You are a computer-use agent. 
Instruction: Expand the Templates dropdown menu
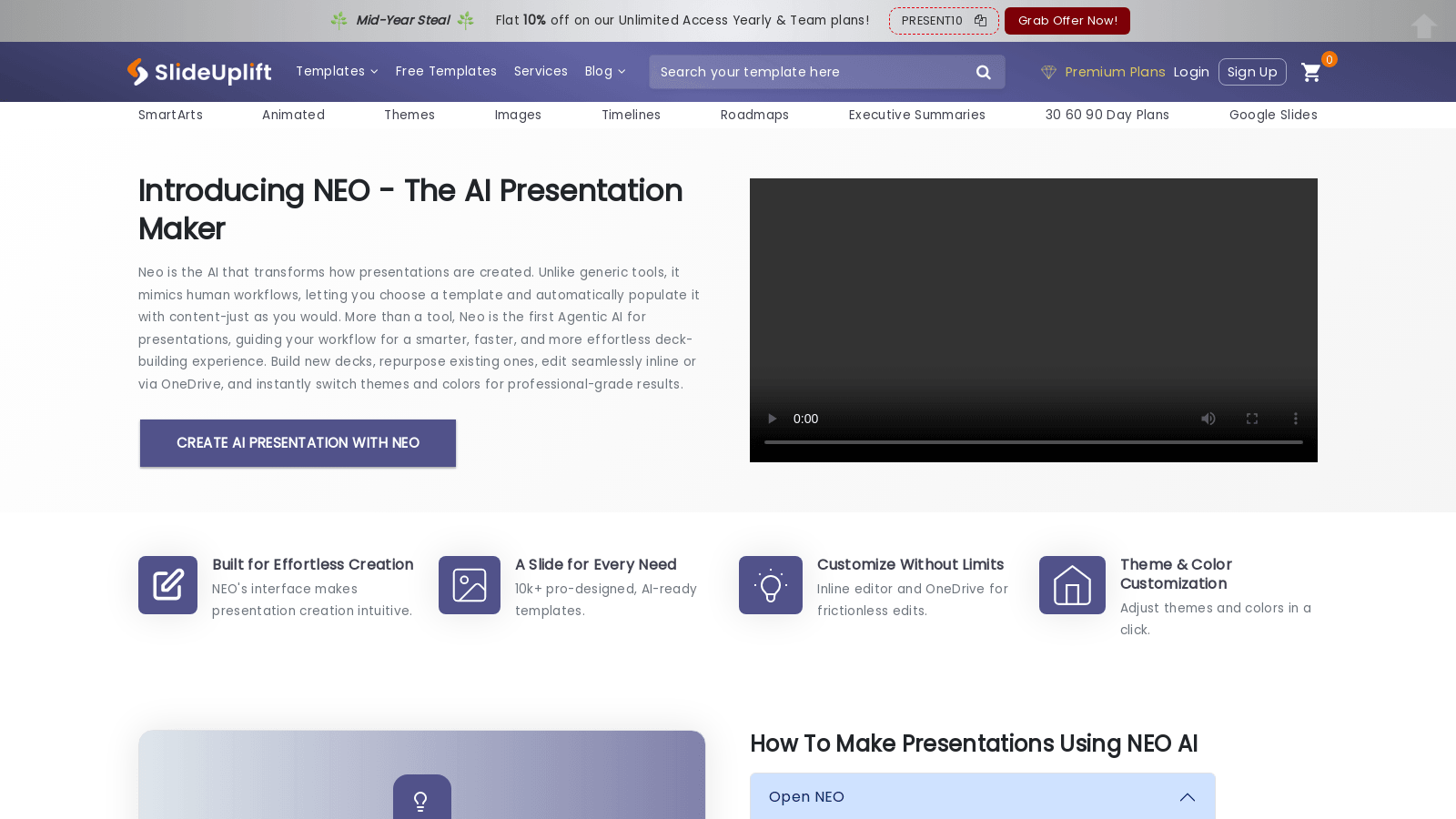(x=337, y=71)
